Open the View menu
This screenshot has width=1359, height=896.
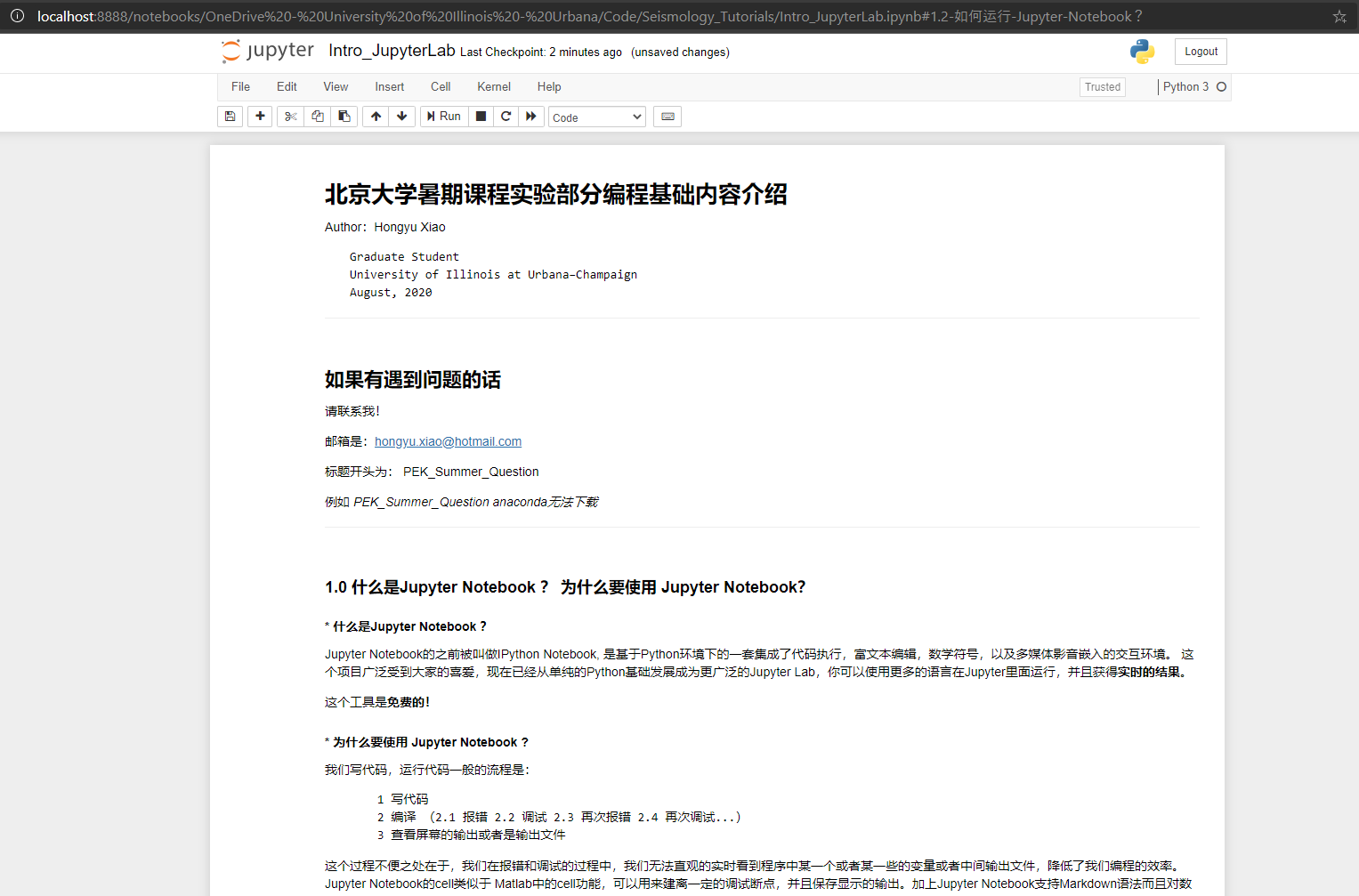(336, 86)
